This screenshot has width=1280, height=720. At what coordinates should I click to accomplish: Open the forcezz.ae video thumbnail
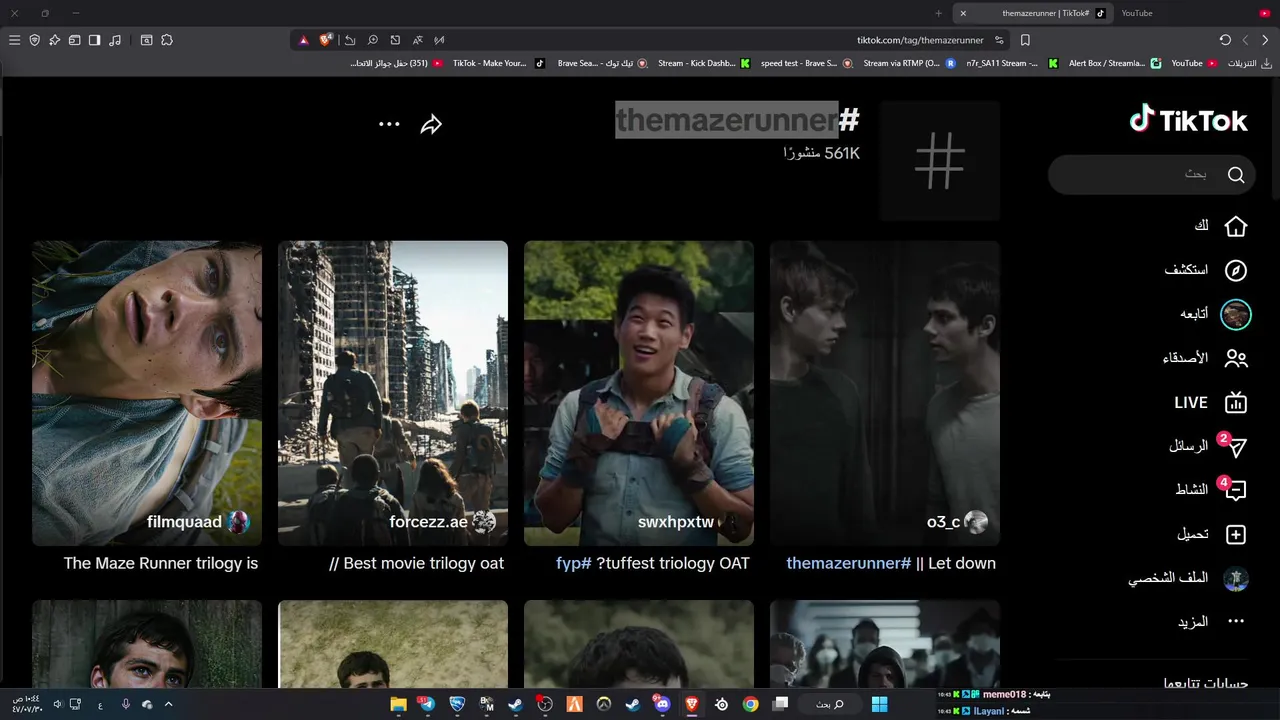393,393
